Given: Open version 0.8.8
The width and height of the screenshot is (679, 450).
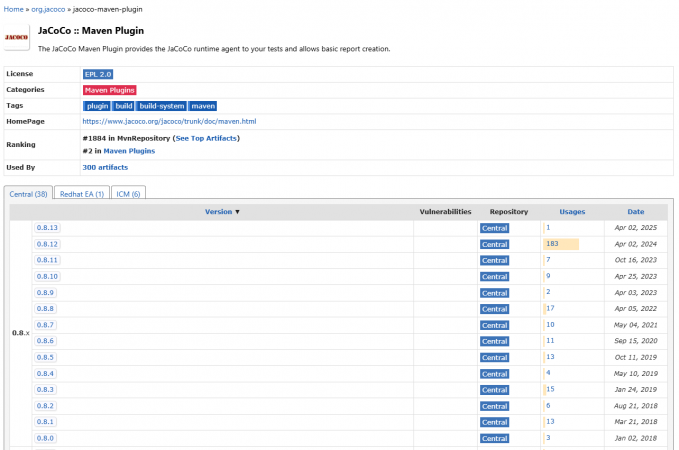Looking at the screenshot, I should [x=45, y=309].
